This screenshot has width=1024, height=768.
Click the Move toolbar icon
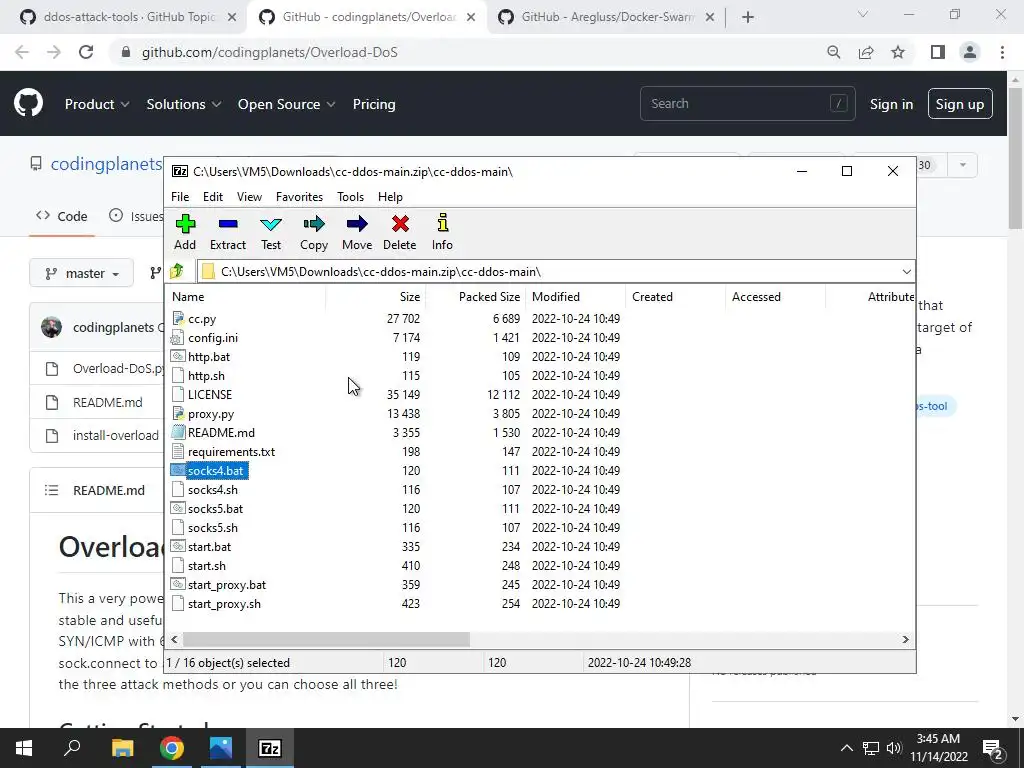click(x=357, y=232)
